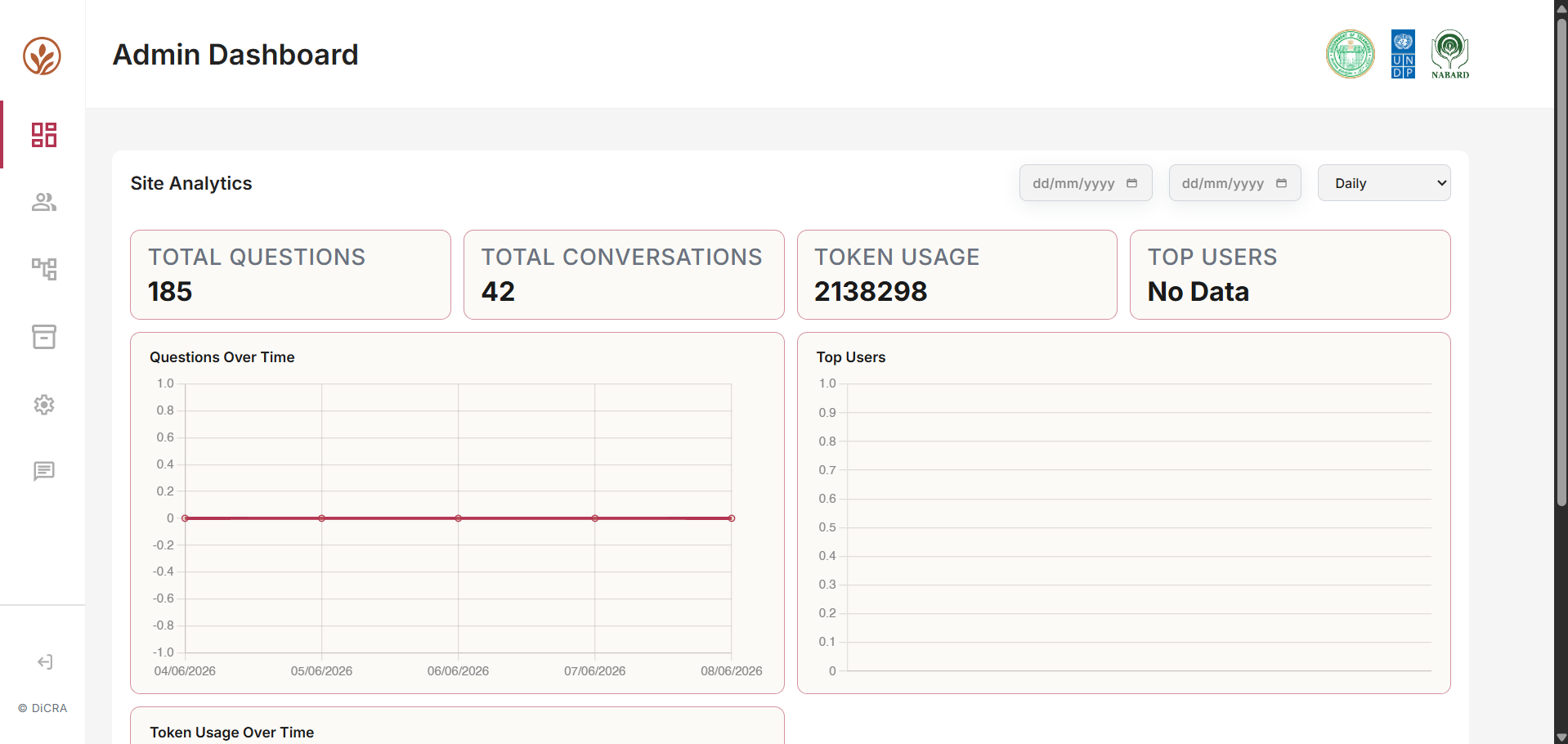1568x744 pixels.
Task: Click the logout arrow icon
Action: coord(45,662)
